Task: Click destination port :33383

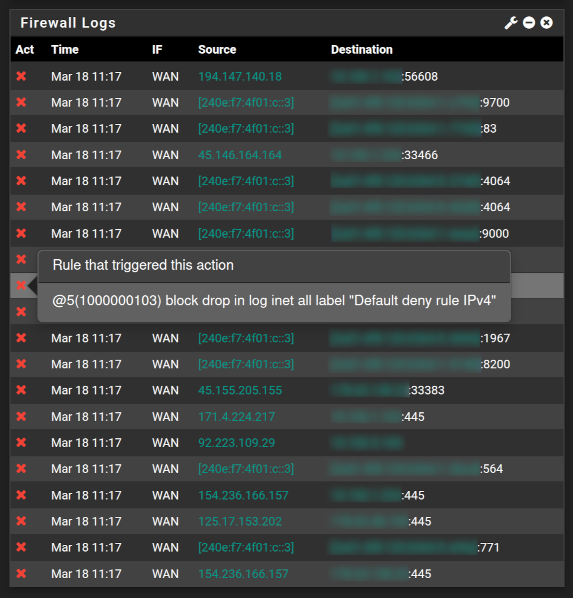Action: pyautogui.click(x=427, y=390)
